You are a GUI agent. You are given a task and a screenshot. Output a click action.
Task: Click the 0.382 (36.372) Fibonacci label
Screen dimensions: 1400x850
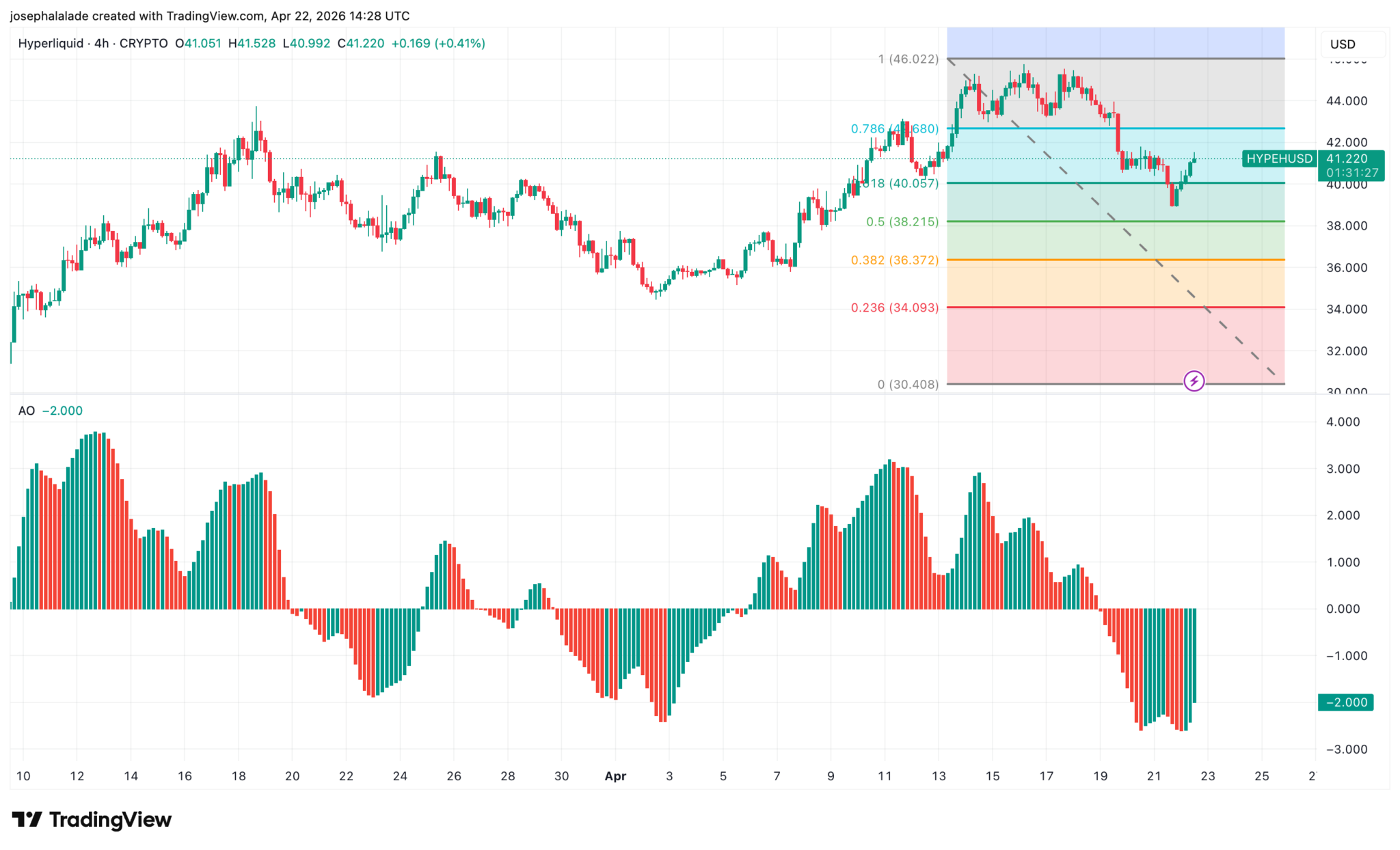(894, 260)
